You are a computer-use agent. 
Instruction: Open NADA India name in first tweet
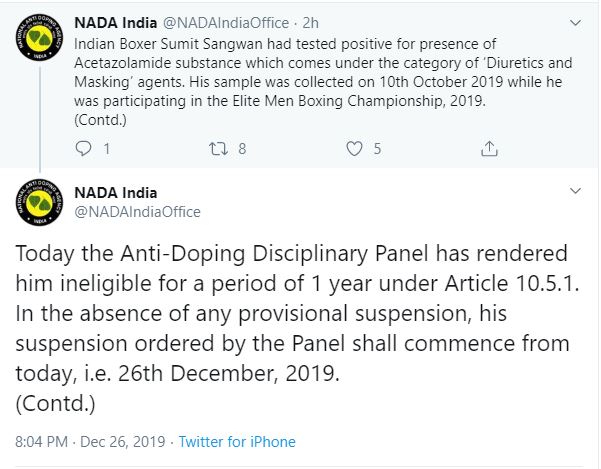point(116,23)
